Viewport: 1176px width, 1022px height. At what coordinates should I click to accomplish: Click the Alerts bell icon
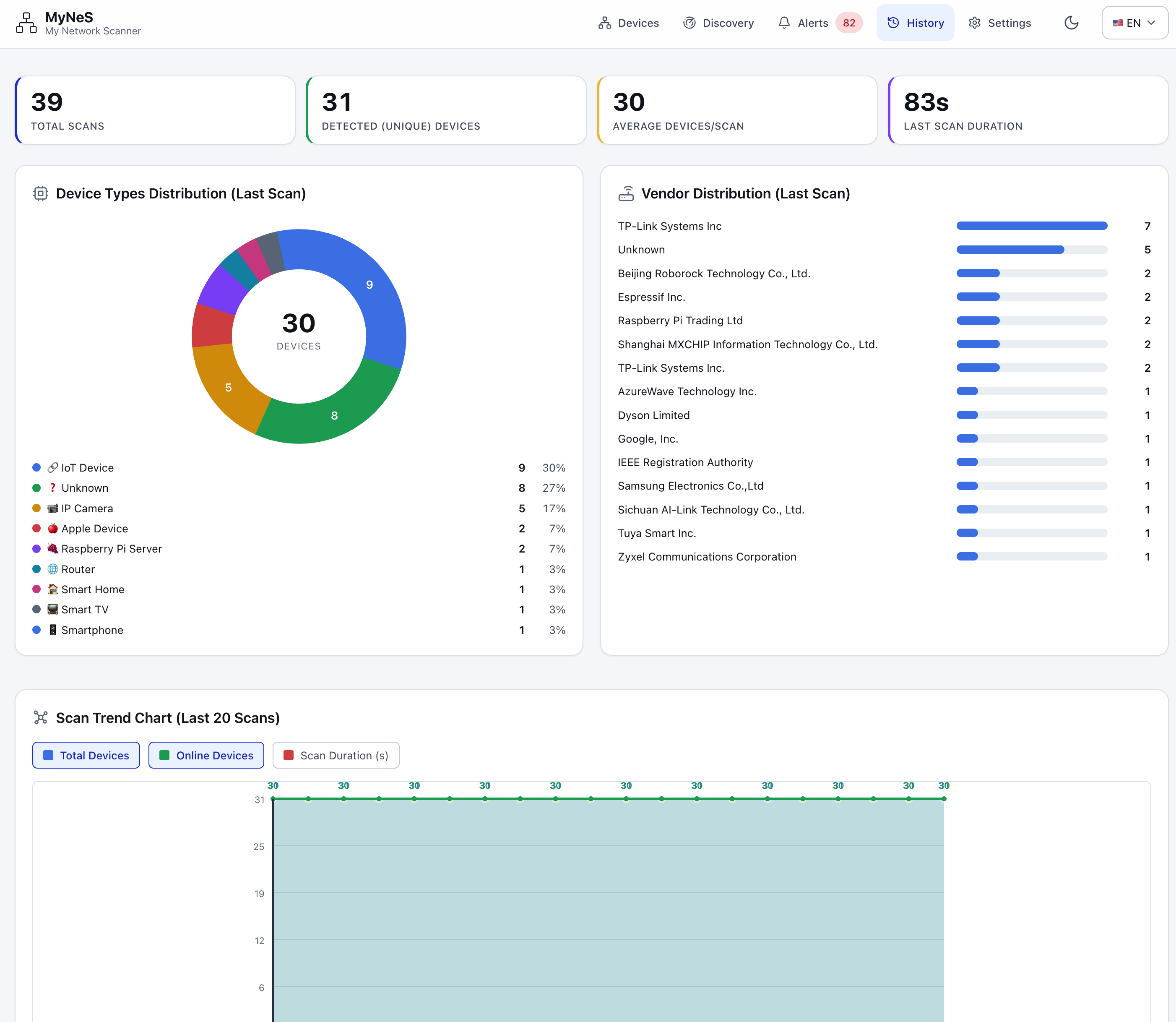coord(784,23)
